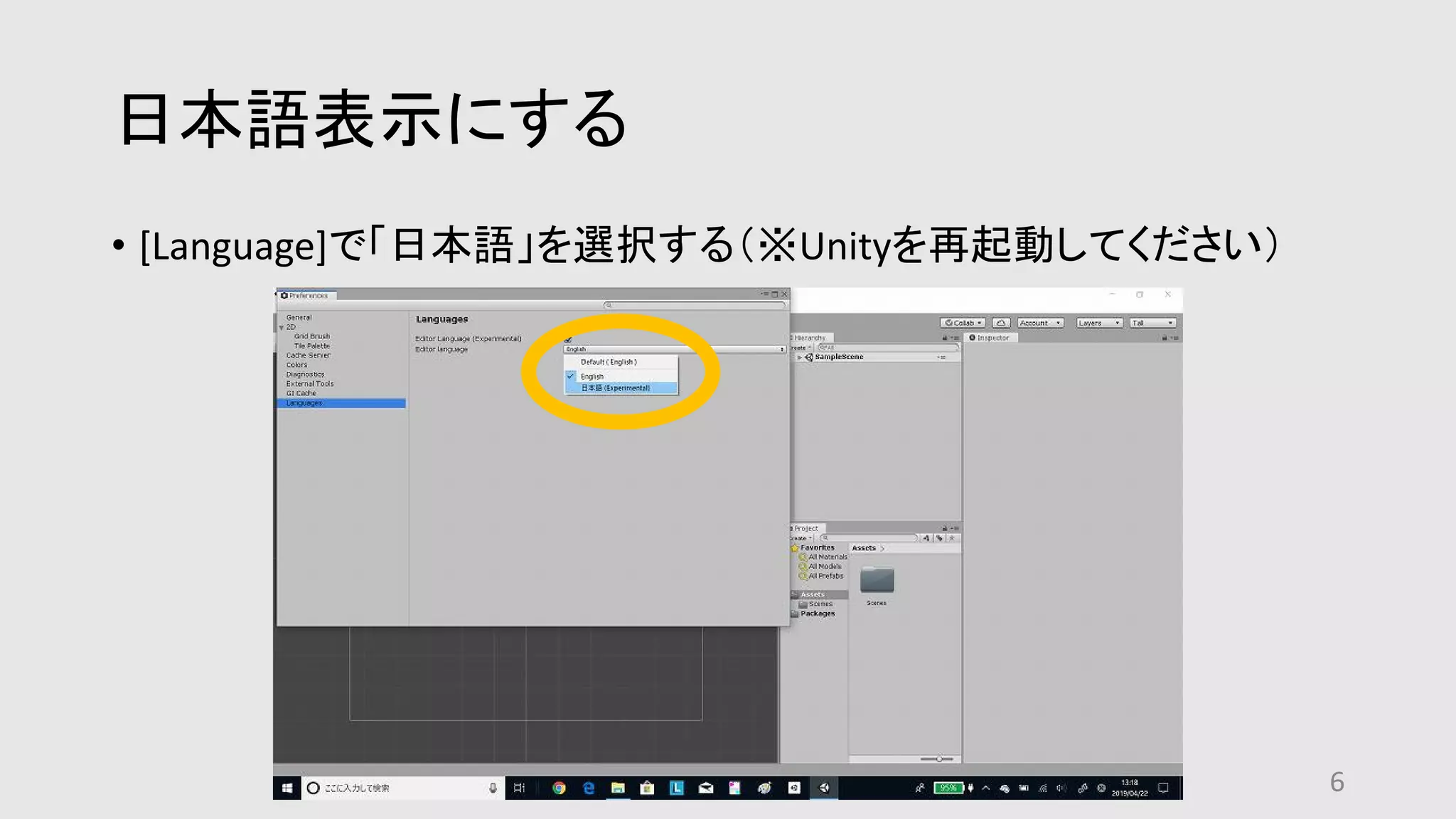
Task: Open the Inspector panel options menu
Action: point(1175,338)
